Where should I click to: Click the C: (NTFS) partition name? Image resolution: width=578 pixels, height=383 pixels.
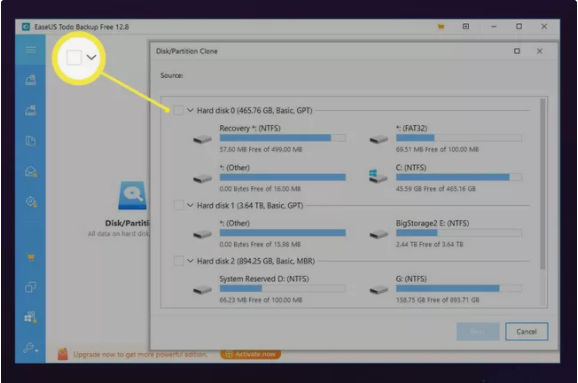[x=411, y=167]
